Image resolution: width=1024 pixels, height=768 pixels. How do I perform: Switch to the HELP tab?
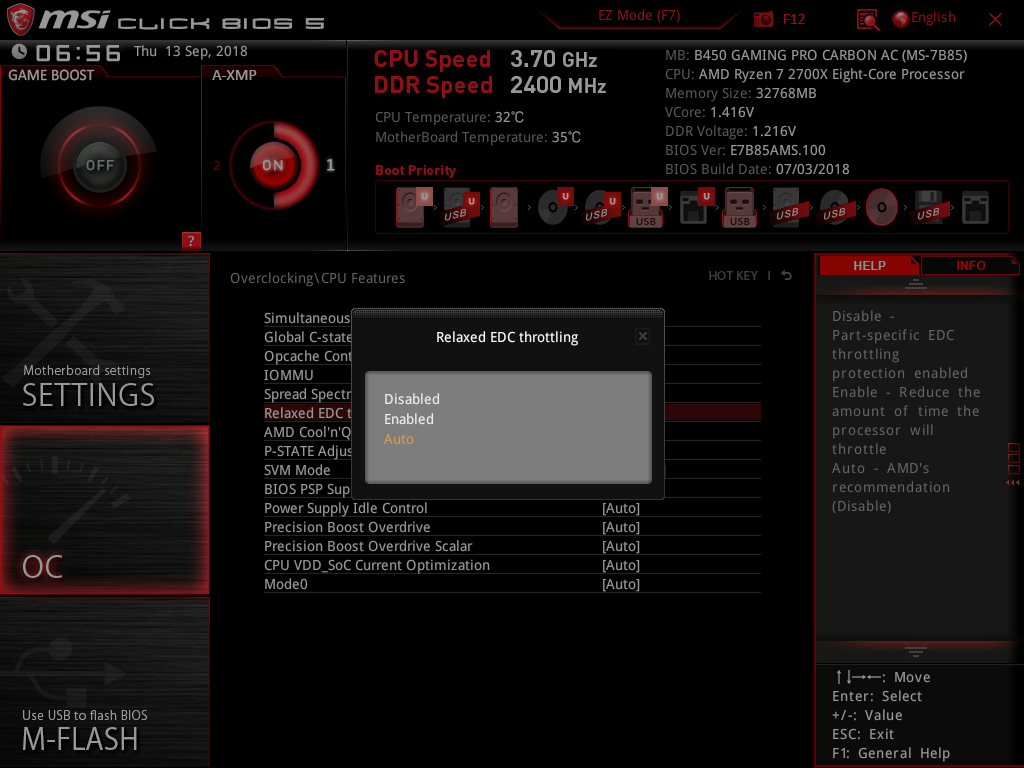[x=869, y=266]
